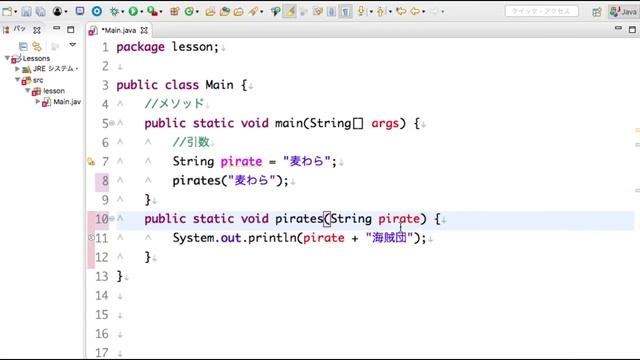Open the New Java Class dropdown arrow
This screenshot has width=640, height=360.
pos(197,12)
